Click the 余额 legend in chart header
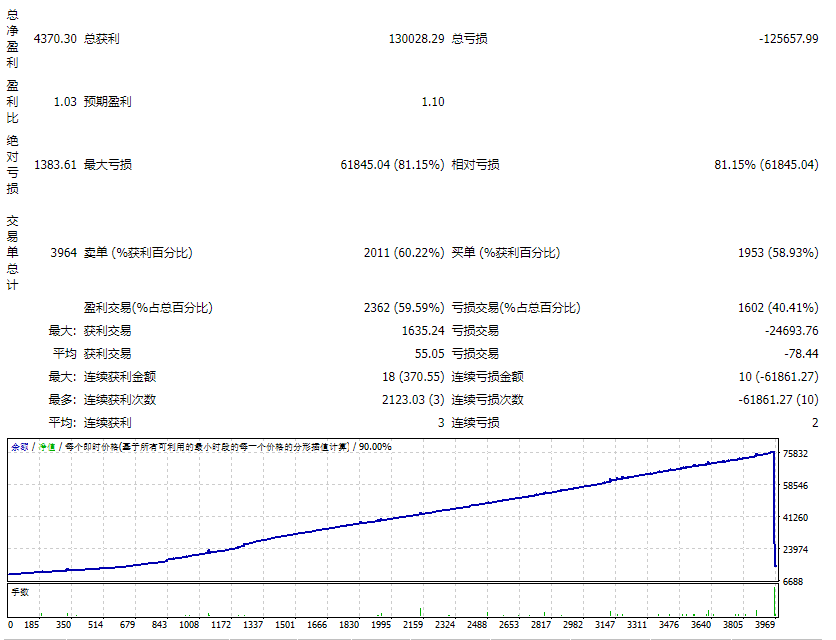Screen dimensions: 836x640 click(x=20, y=447)
